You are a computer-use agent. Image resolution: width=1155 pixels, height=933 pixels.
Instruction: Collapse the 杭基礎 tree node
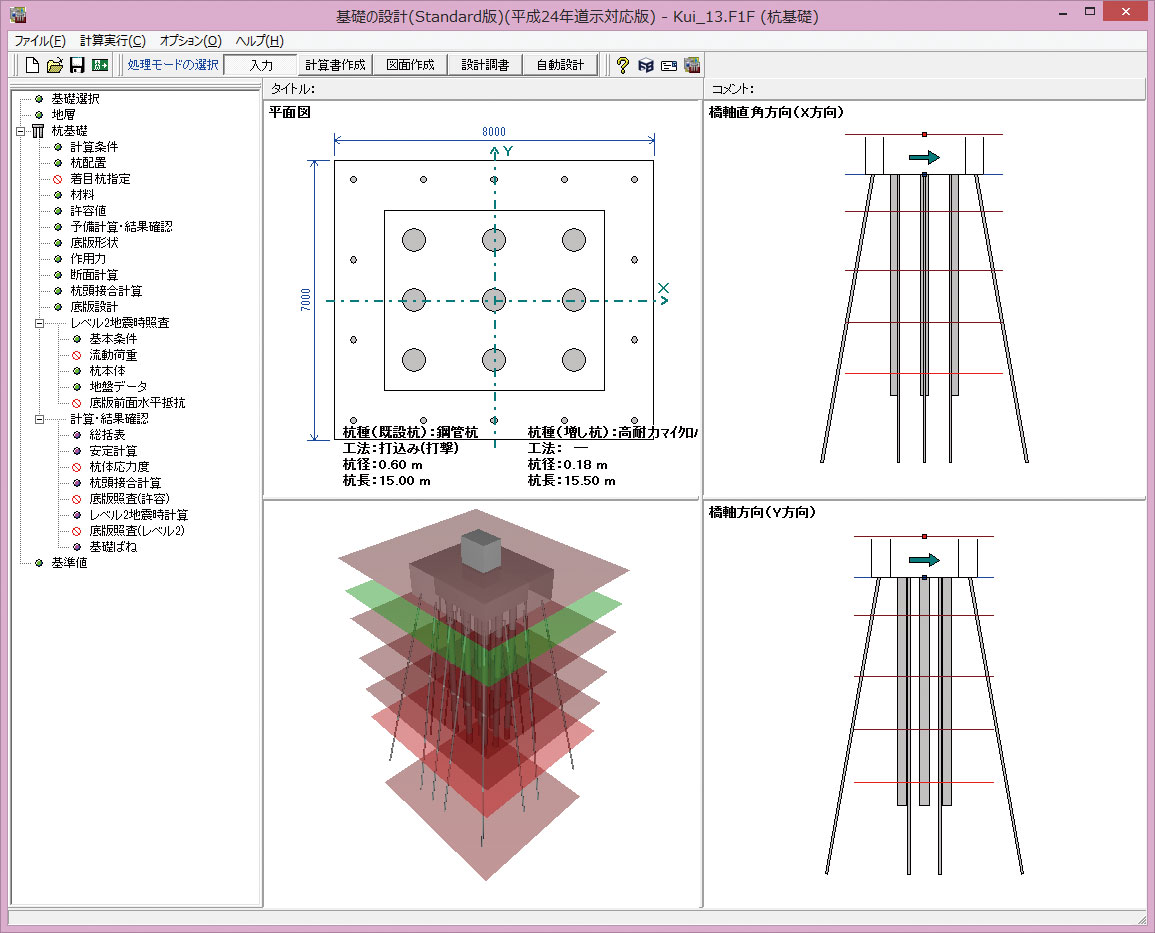coord(21,131)
